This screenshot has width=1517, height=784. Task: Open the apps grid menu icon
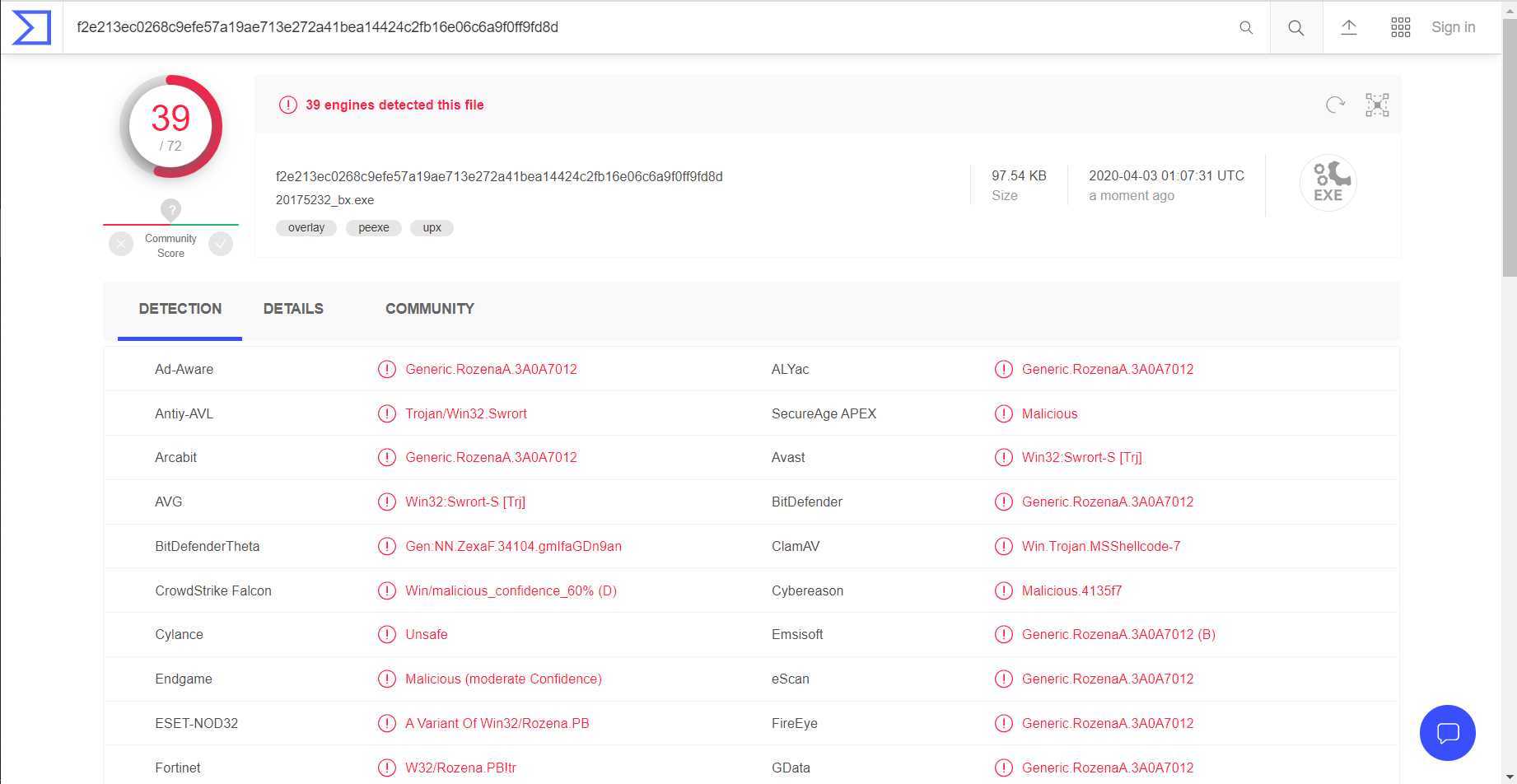click(x=1401, y=27)
